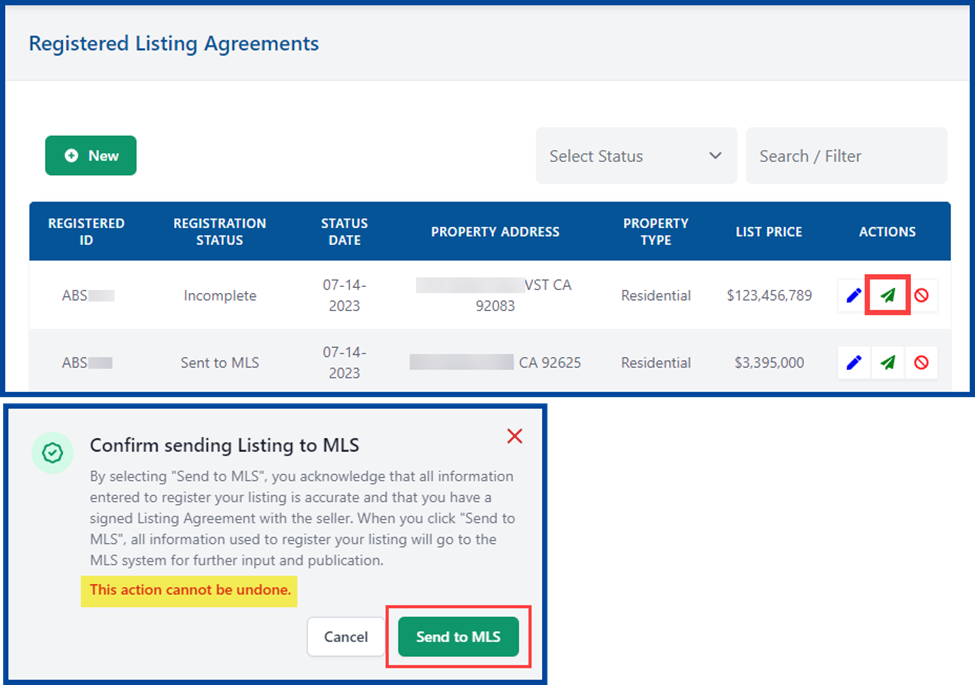Image resolution: width=975 pixels, height=685 pixels.
Task: Close the confirm dialog with red X
Action: point(515,436)
